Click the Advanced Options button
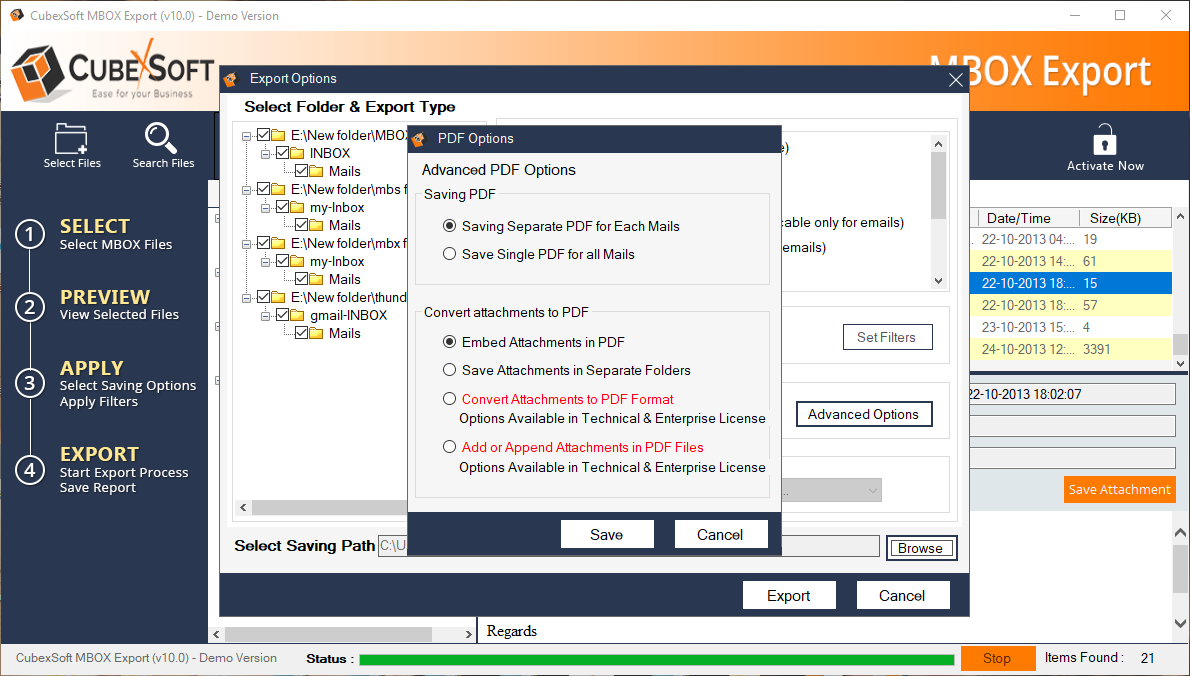This screenshot has width=1190, height=676. point(863,414)
